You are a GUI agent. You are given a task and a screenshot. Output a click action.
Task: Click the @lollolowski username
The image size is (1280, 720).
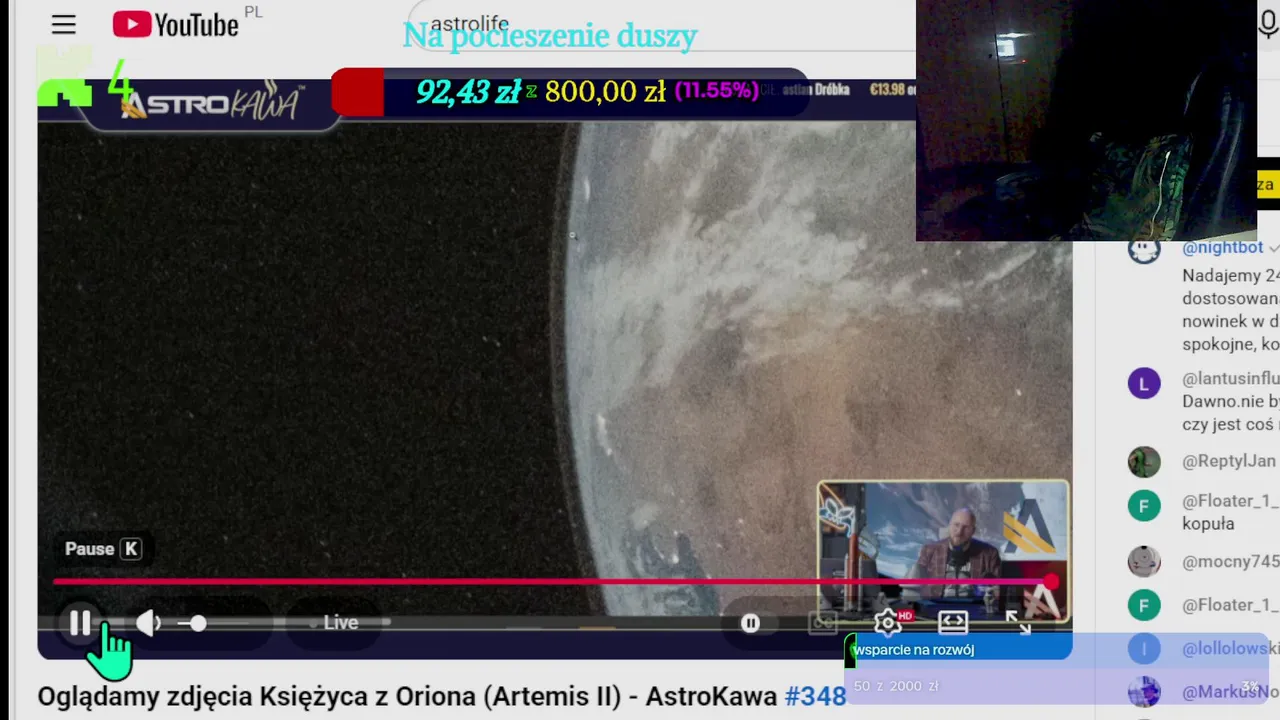[1230, 649]
